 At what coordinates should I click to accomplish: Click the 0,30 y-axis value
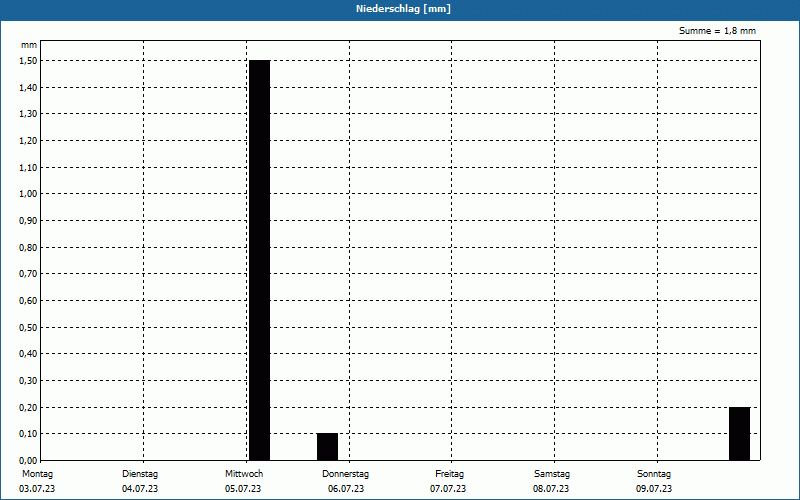[x=28, y=381]
